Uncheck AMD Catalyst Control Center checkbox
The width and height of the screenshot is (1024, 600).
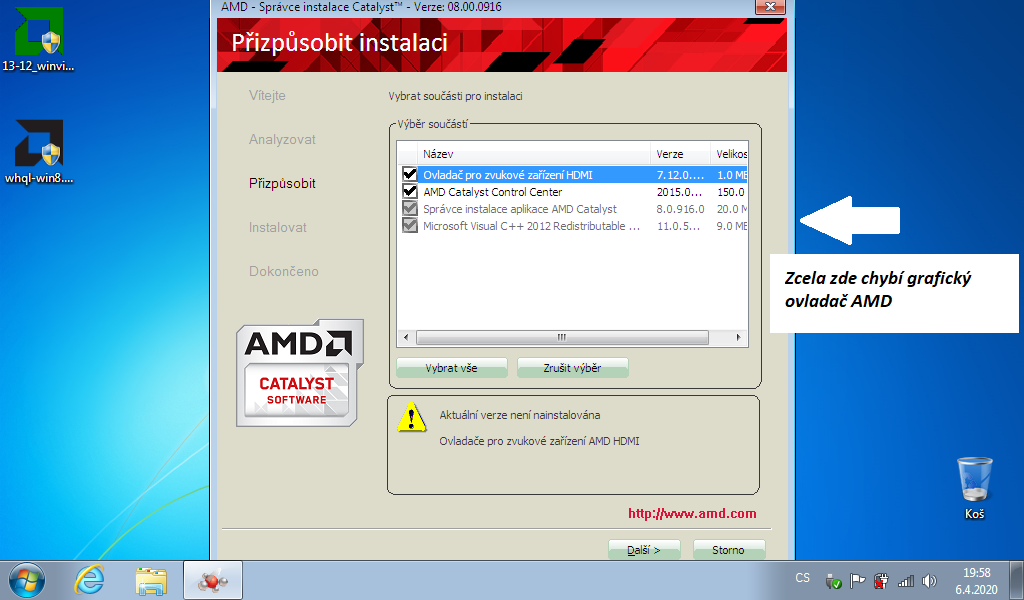point(409,191)
